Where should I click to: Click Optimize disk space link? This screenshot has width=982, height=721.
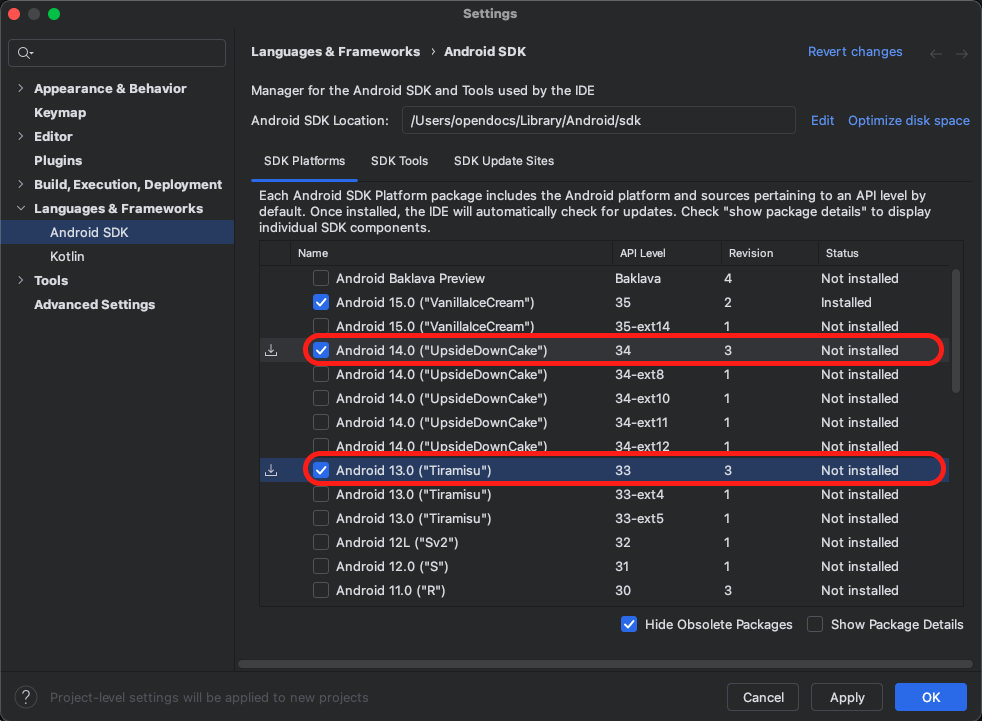coord(909,120)
